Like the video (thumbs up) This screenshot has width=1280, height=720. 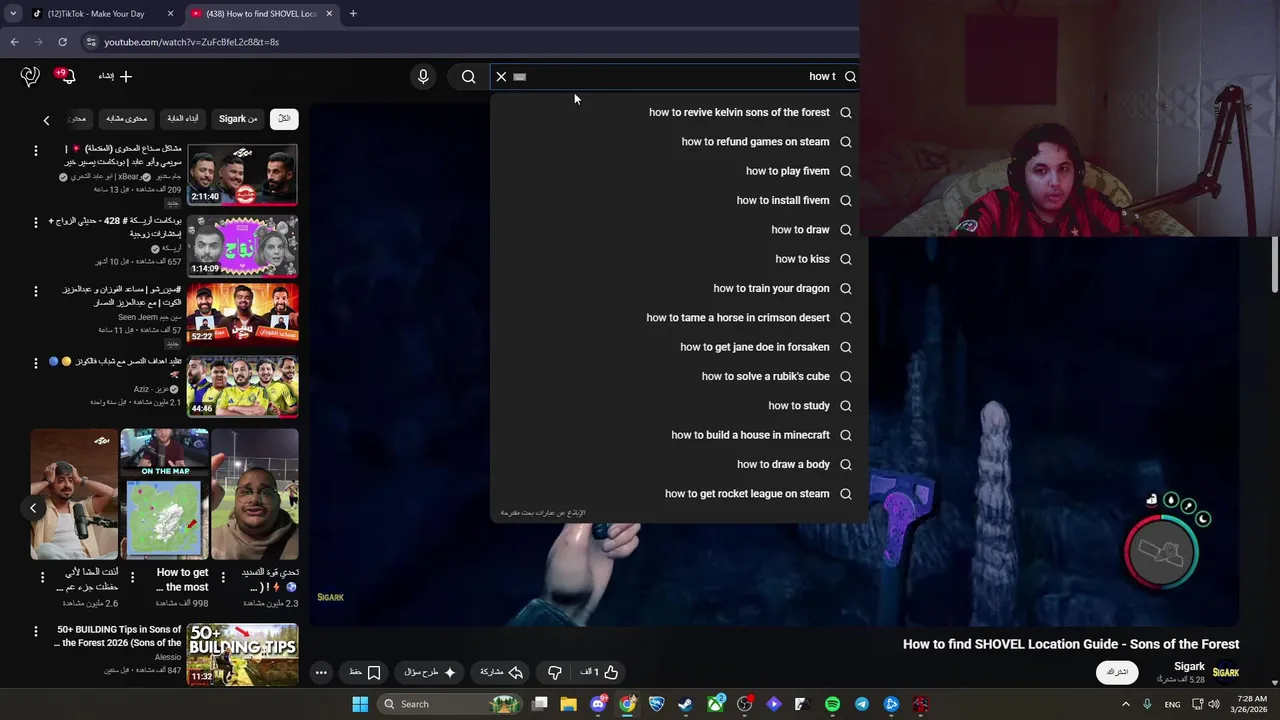tap(601, 672)
